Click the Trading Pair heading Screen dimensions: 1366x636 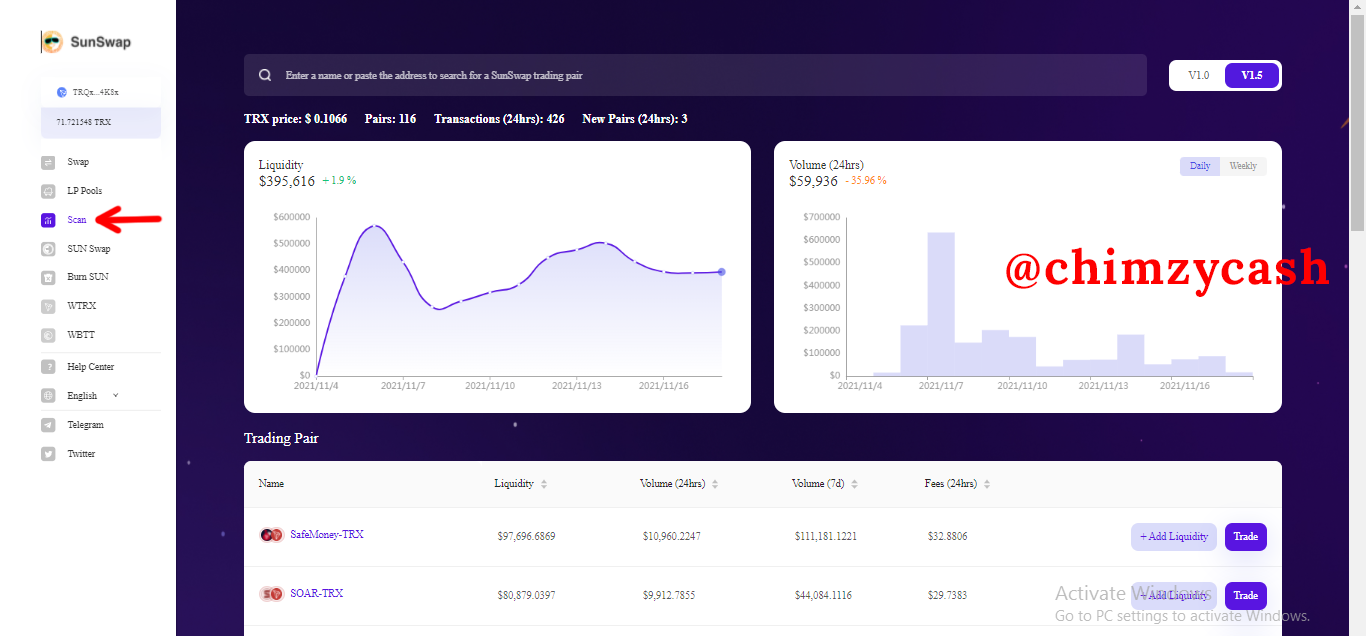pyautogui.click(x=281, y=438)
